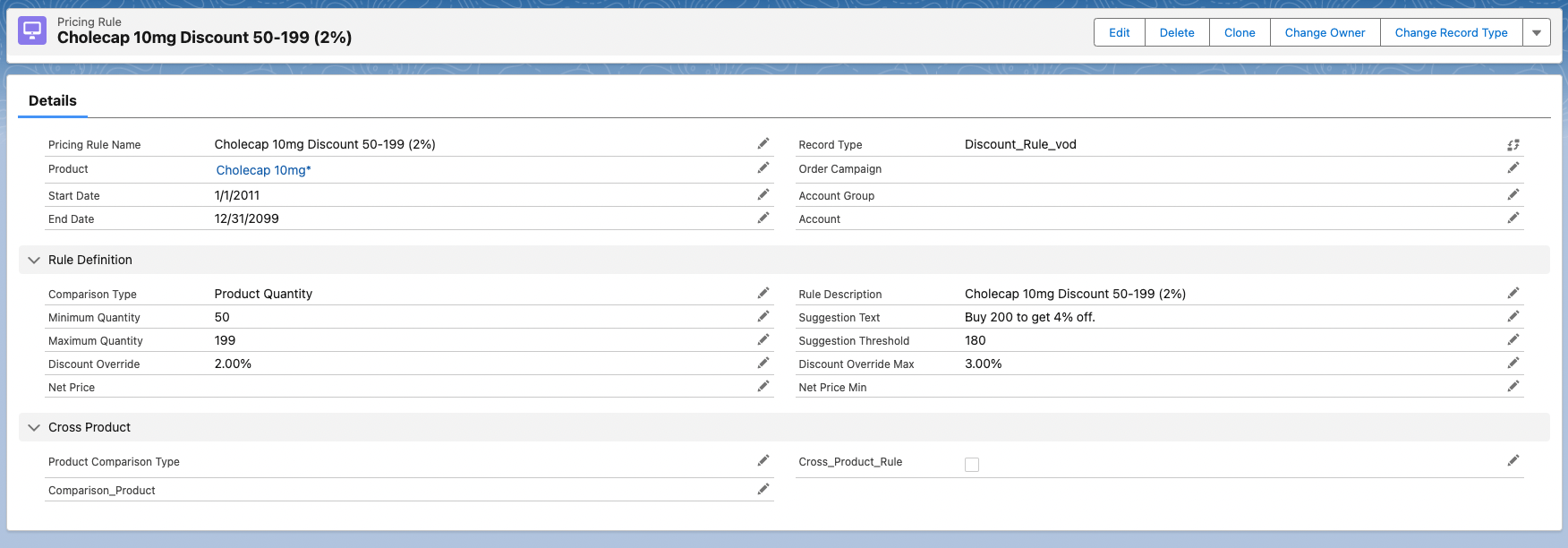Viewport: 1568px width, 548px height.
Task: Open the more actions dropdown arrow
Action: coord(1536,33)
